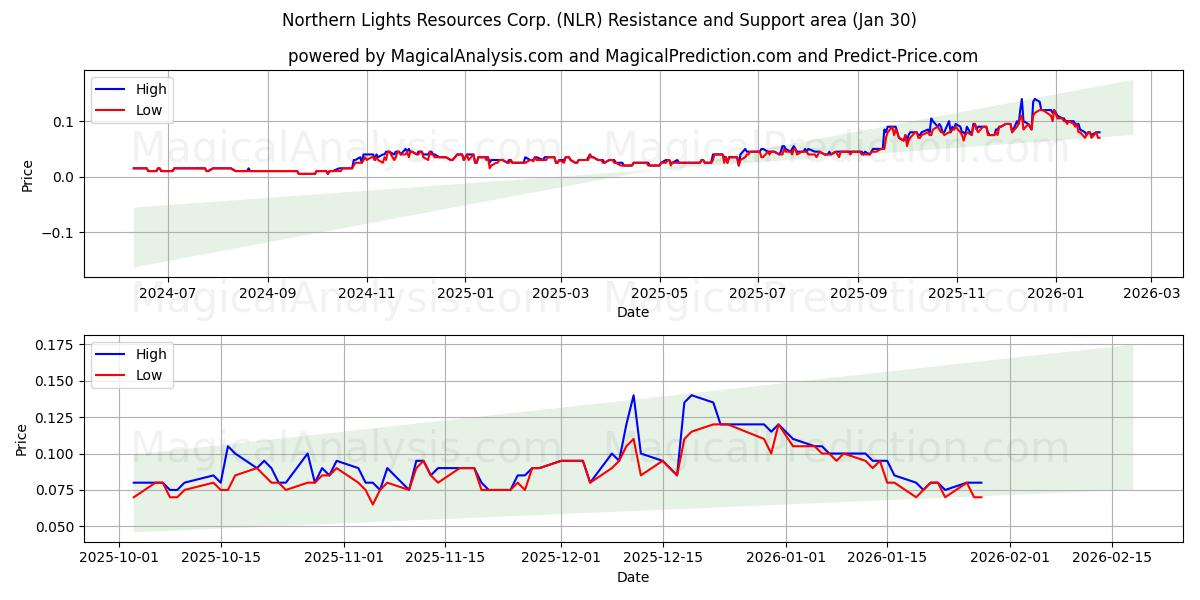Select '2025-12-01' tick label on bottom chart

tap(562, 558)
